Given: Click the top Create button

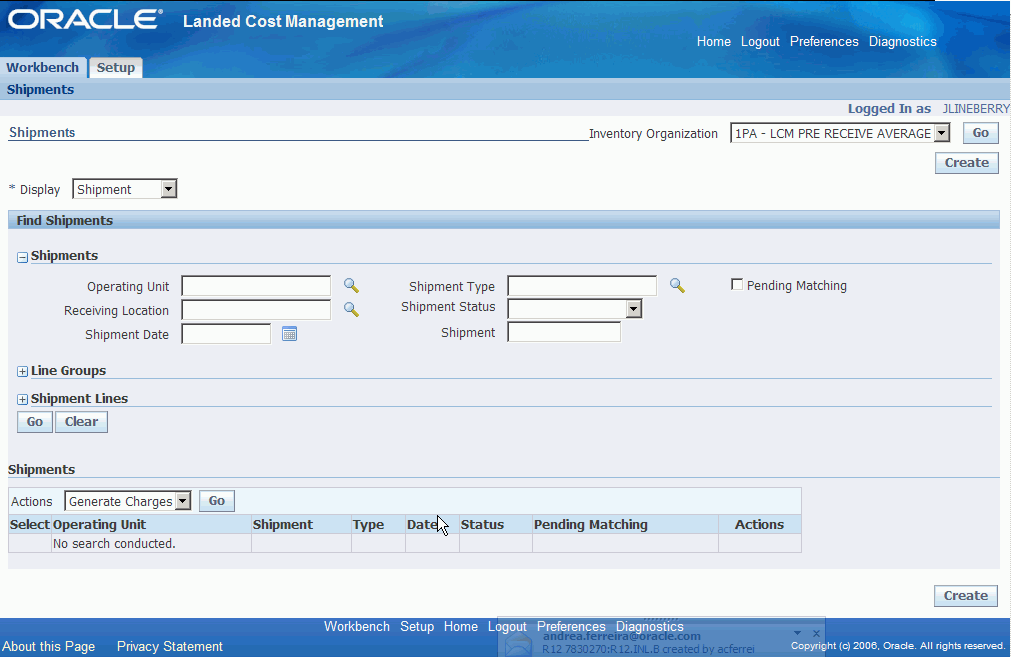Looking at the screenshot, I should tap(967, 162).
